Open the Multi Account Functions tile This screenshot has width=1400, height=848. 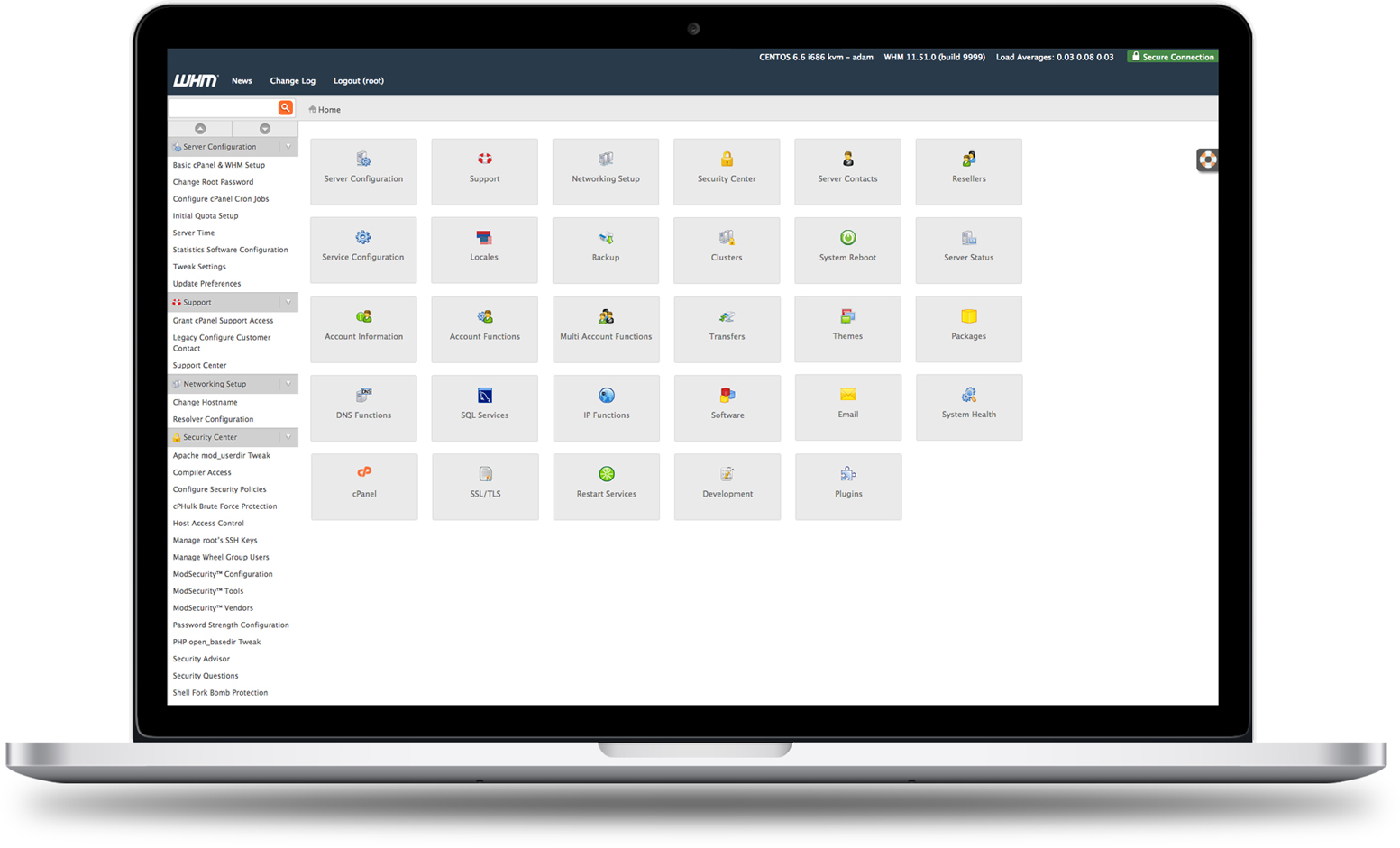point(606,329)
